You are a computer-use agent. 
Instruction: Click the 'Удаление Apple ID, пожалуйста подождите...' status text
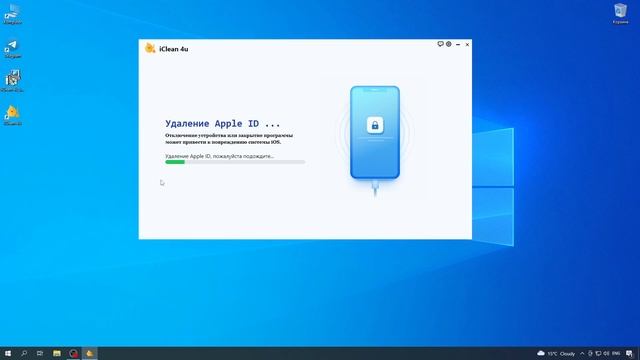click(219, 156)
